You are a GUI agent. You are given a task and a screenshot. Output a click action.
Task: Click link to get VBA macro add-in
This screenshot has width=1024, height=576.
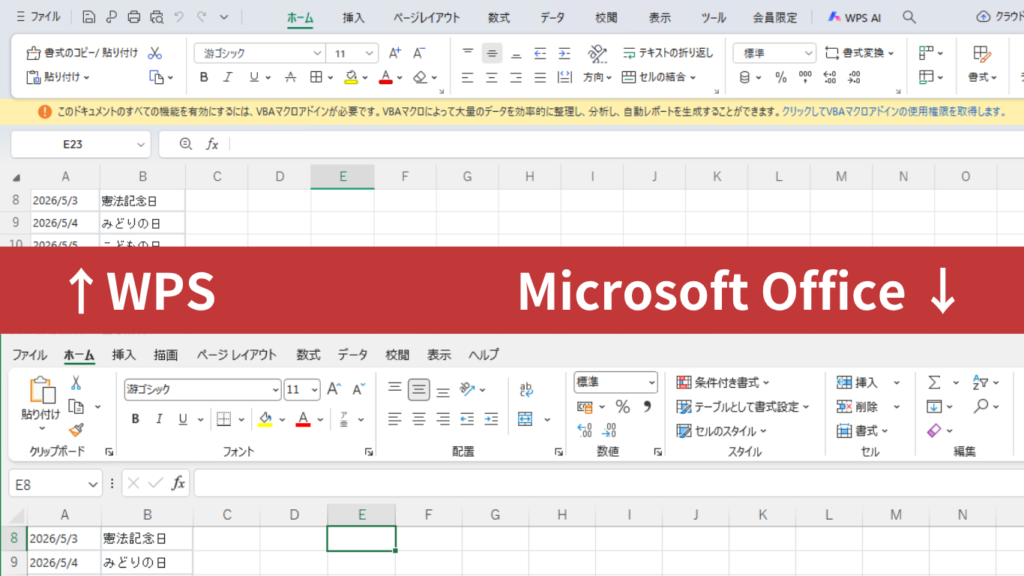(894, 112)
